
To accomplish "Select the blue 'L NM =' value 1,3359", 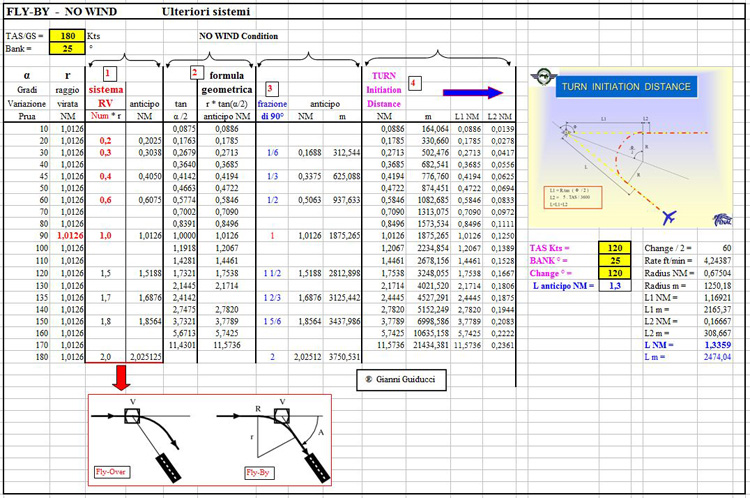I will click(x=717, y=345).
